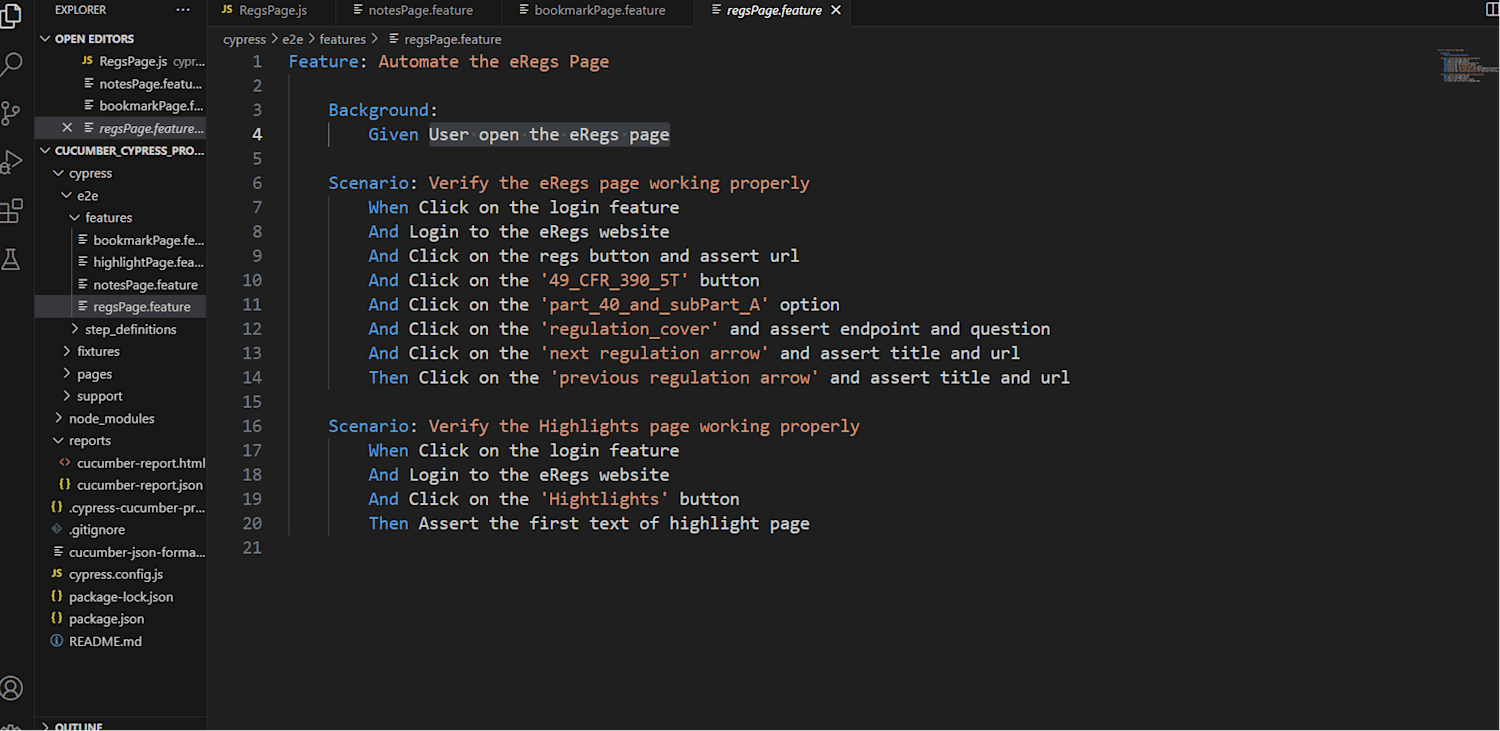Viewport: 1500px width, 731px height.
Task: Collapse the reports folder
Action: [58, 441]
